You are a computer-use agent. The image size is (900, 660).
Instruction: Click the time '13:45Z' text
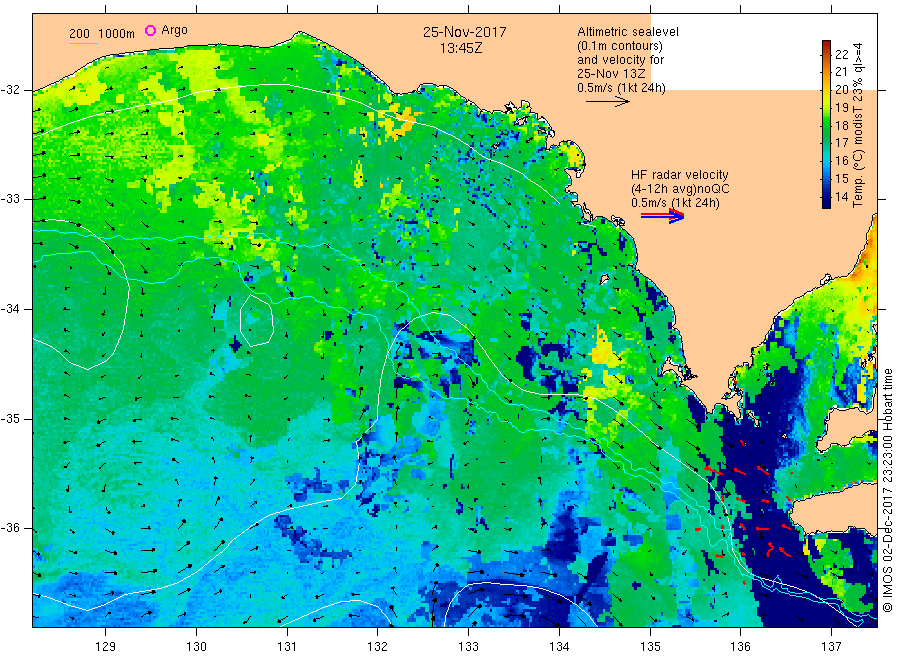tap(461, 48)
